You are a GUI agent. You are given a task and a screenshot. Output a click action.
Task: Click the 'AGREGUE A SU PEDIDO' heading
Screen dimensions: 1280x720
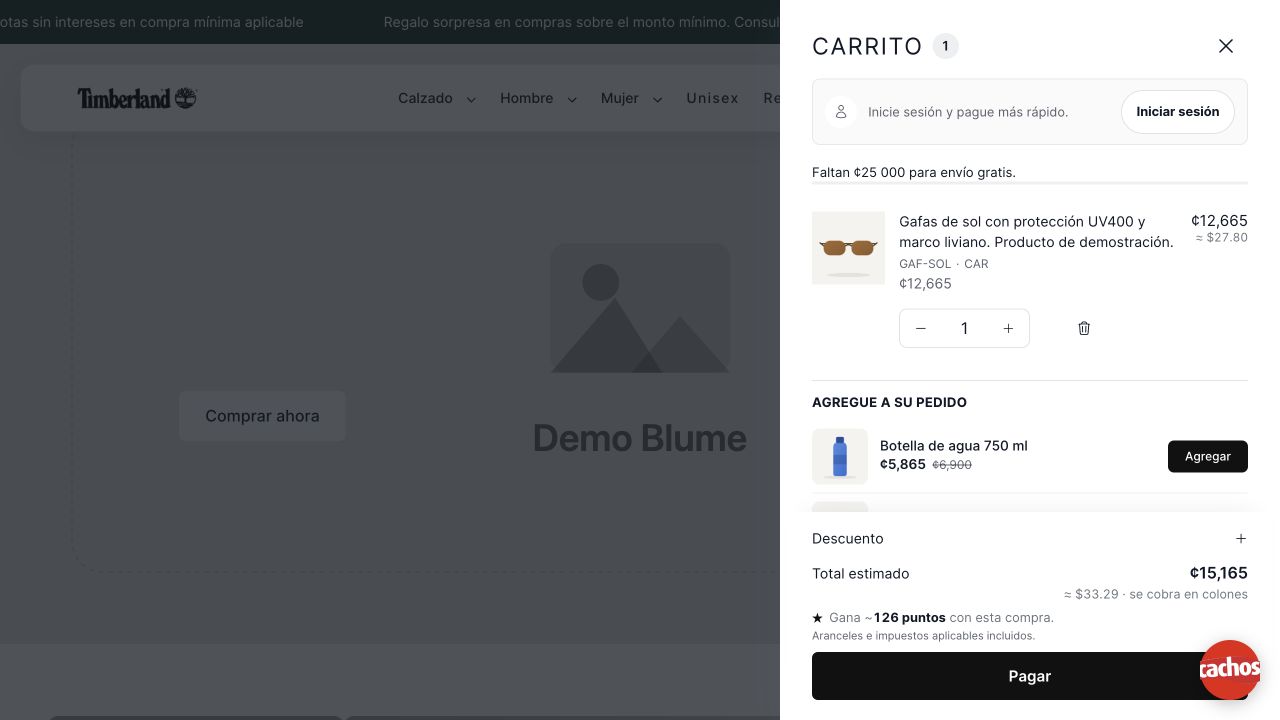coord(889,402)
